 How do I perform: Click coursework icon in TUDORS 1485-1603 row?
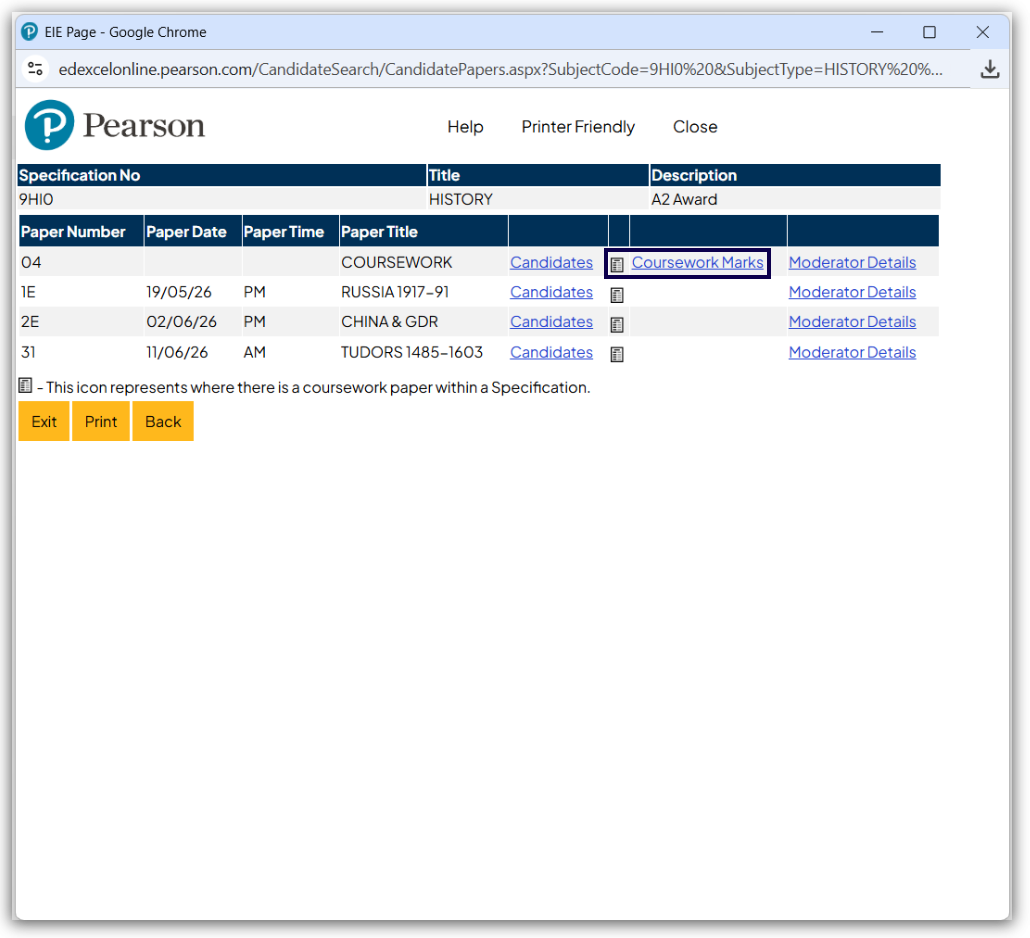pyautogui.click(x=617, y=353)
